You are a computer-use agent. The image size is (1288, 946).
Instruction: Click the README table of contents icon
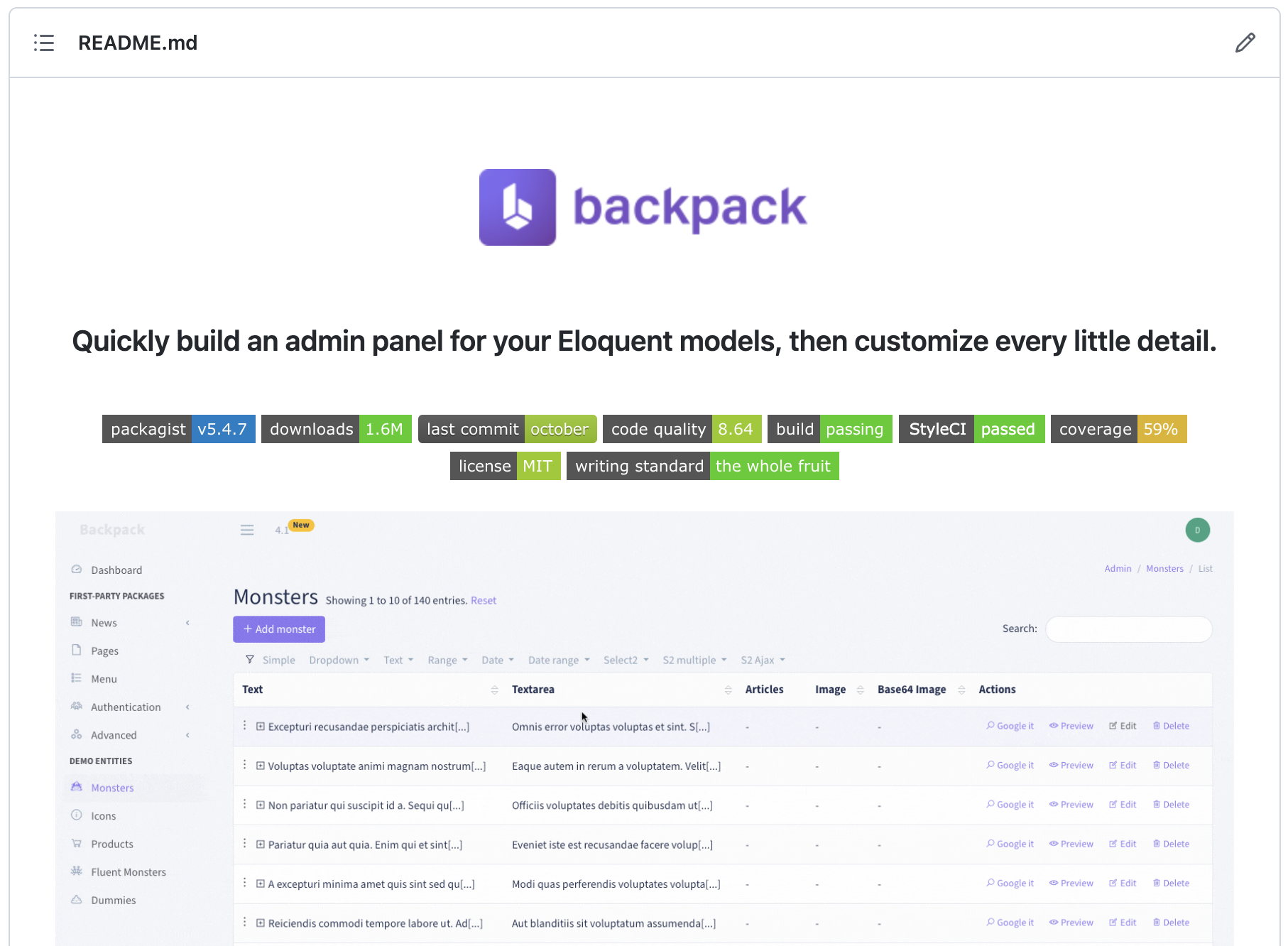coord(44,43)
